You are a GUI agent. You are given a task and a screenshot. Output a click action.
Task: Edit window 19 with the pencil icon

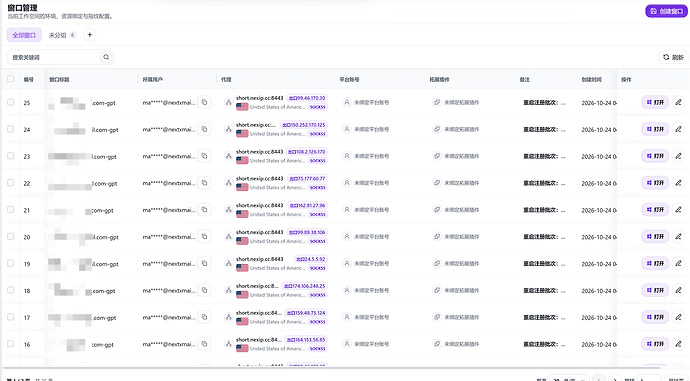click(679, 263)
